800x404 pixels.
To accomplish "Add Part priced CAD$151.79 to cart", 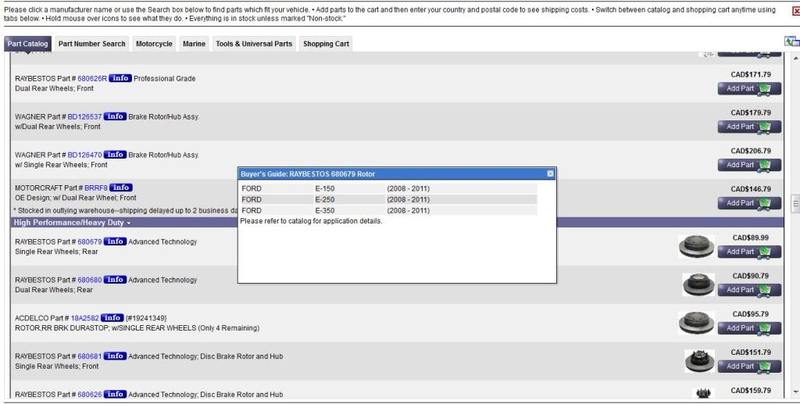I will (749, 367).
